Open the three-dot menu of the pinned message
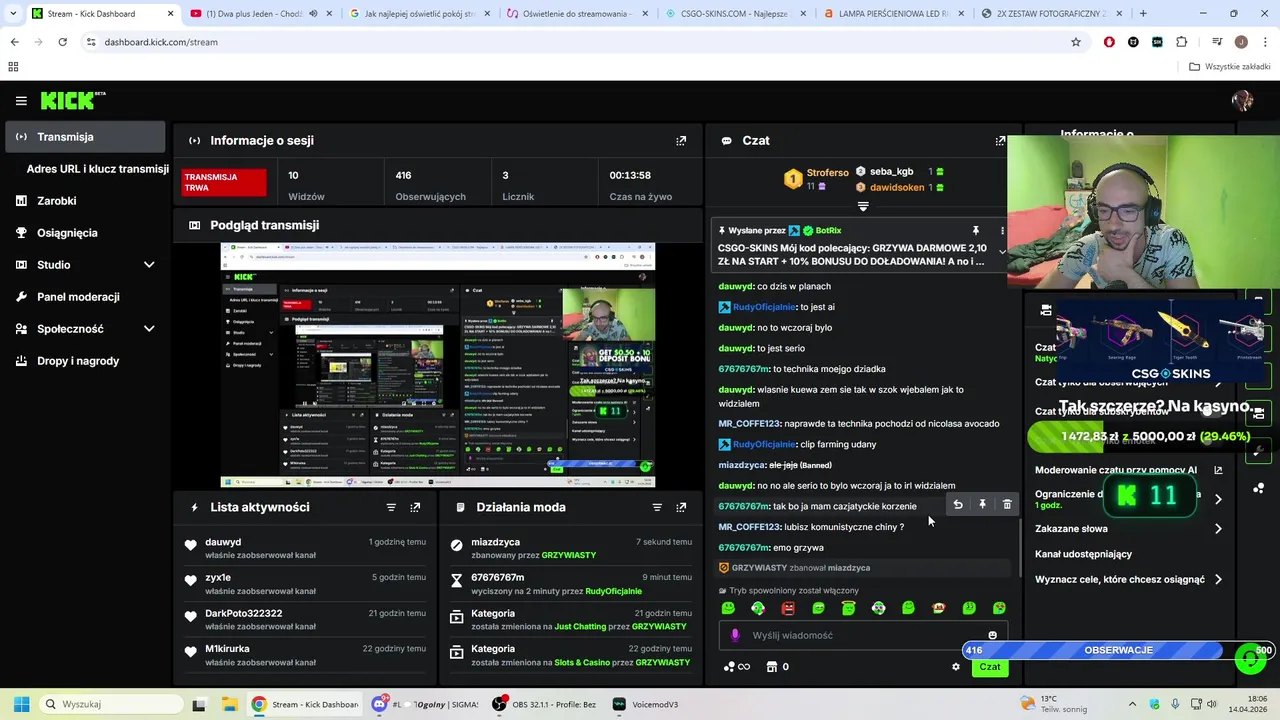This screenshot has width=1280, height=720. tap(1002, 231)
